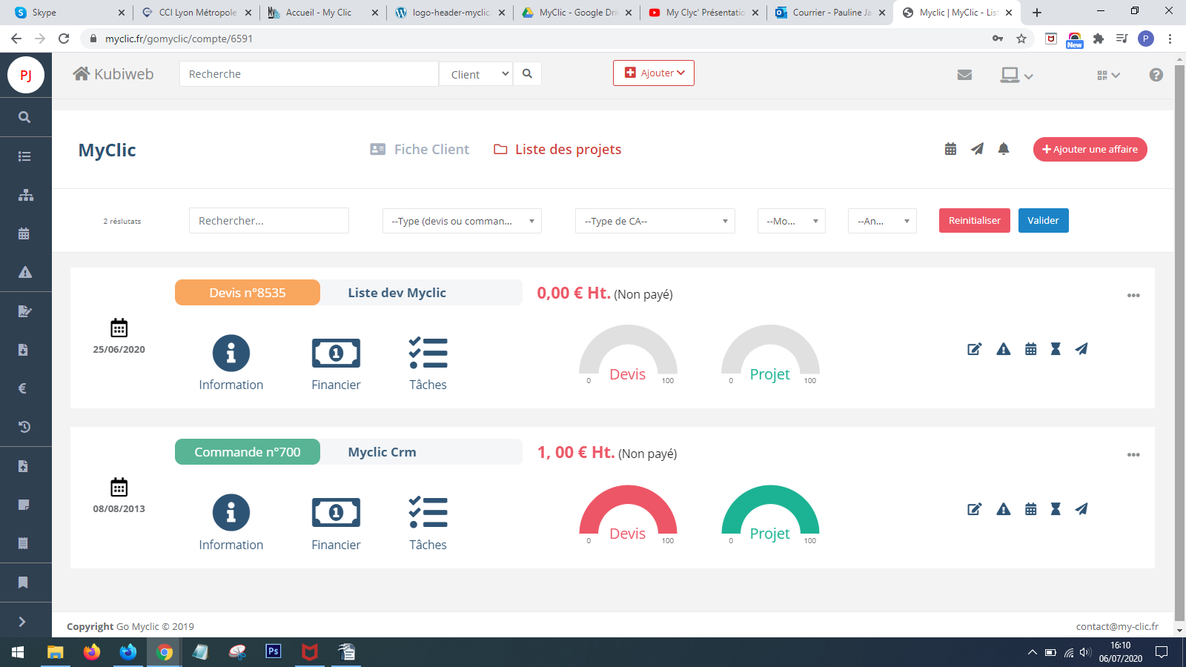Open three-dot menu for Commande n°700
This screenshot has height=667, width=1186.
(1133, 455)
